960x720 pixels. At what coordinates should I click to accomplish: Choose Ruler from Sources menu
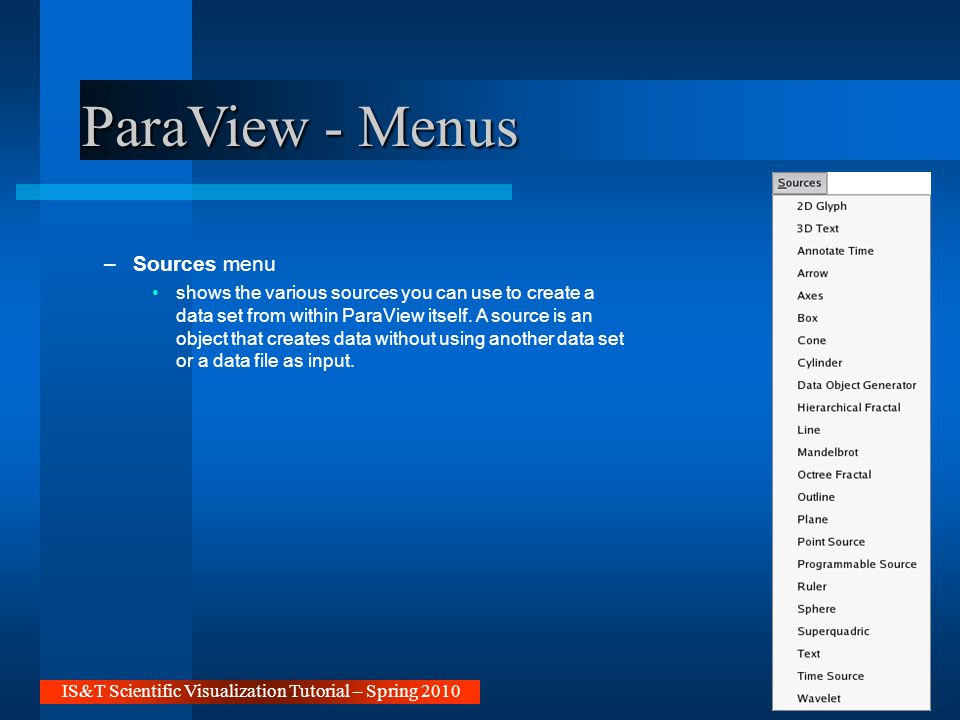(852, 587)
